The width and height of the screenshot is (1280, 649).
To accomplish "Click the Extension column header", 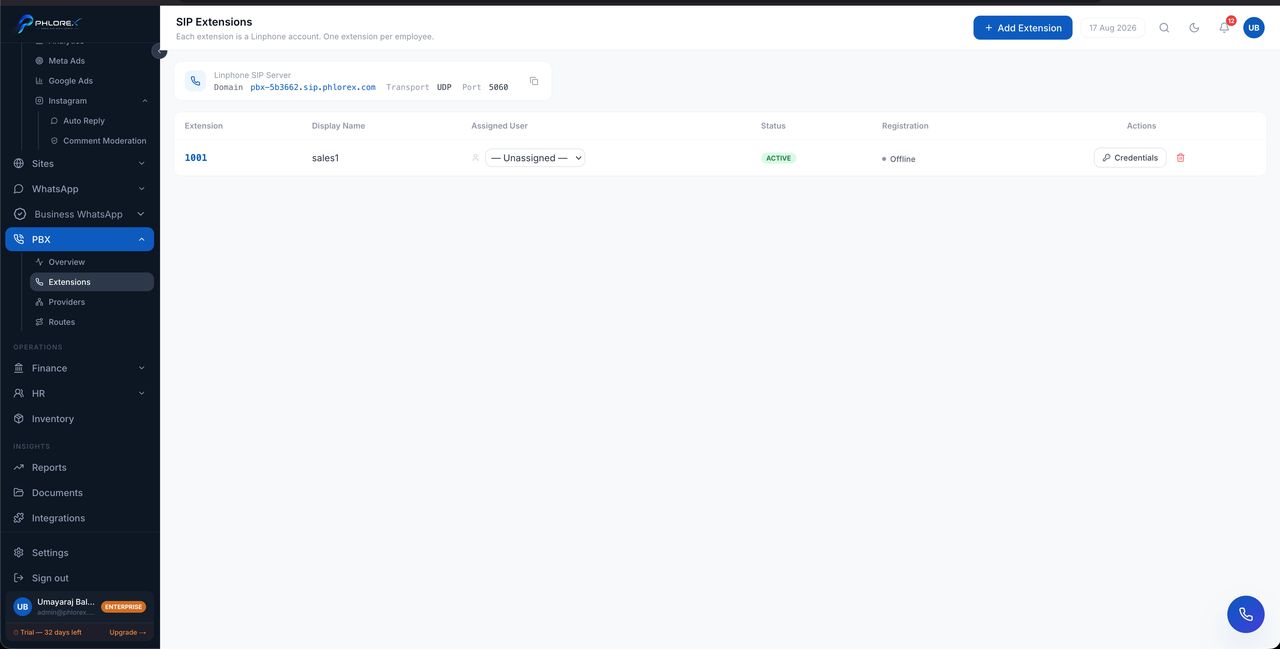I will click(204, 126).
